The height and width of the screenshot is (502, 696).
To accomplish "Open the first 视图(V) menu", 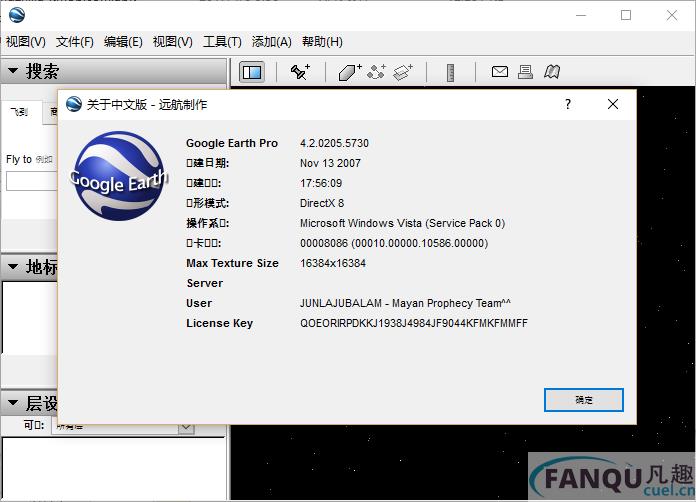I will [x=25, y=42].
